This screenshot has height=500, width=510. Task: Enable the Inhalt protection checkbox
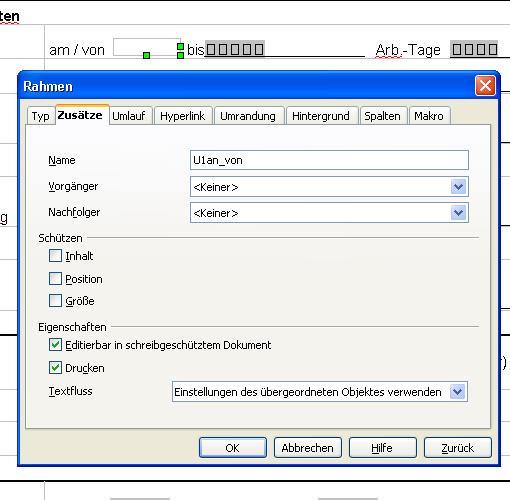point(55,256)
